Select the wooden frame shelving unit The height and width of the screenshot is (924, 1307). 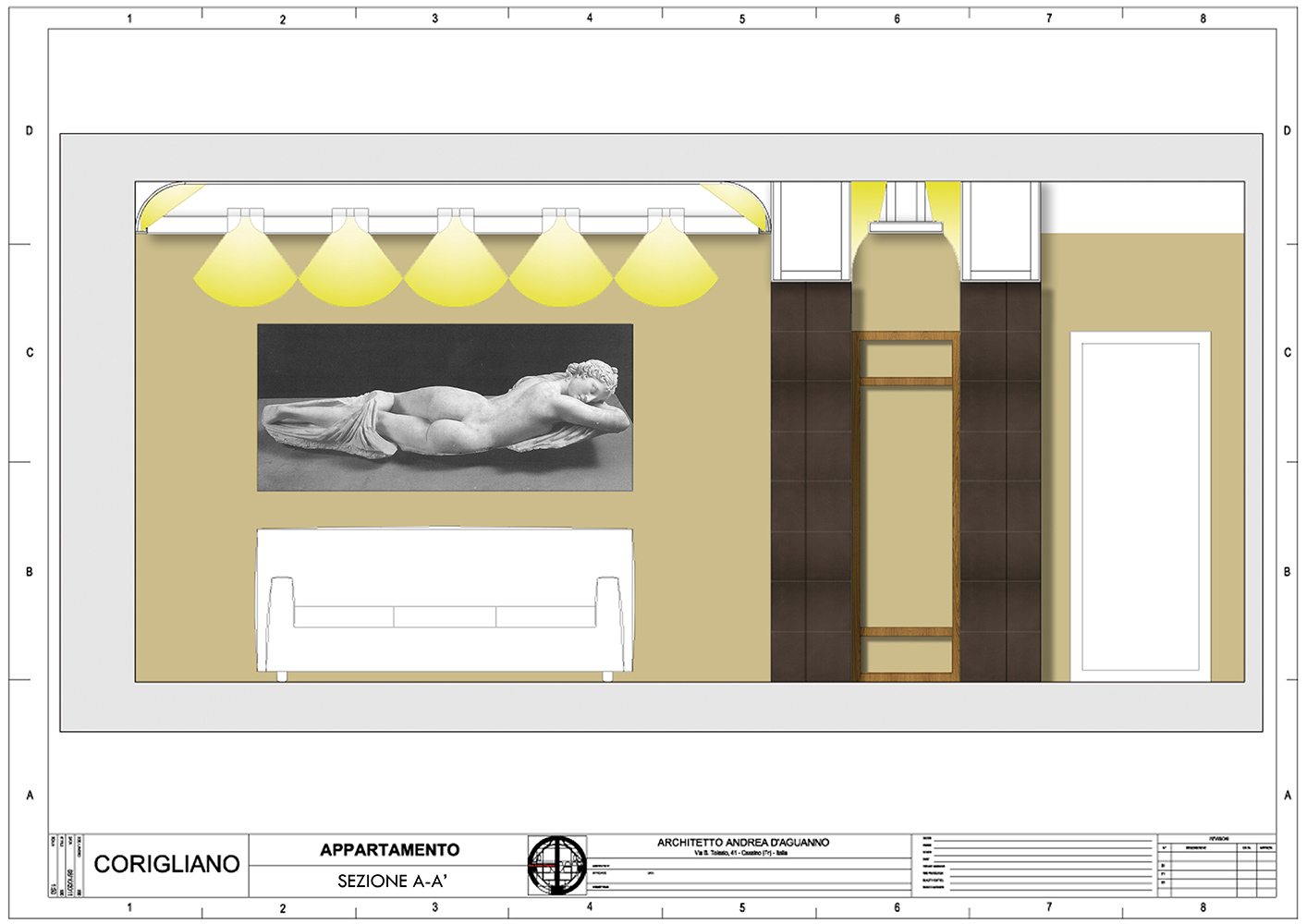pyautogui.click(x=906, y=506)
